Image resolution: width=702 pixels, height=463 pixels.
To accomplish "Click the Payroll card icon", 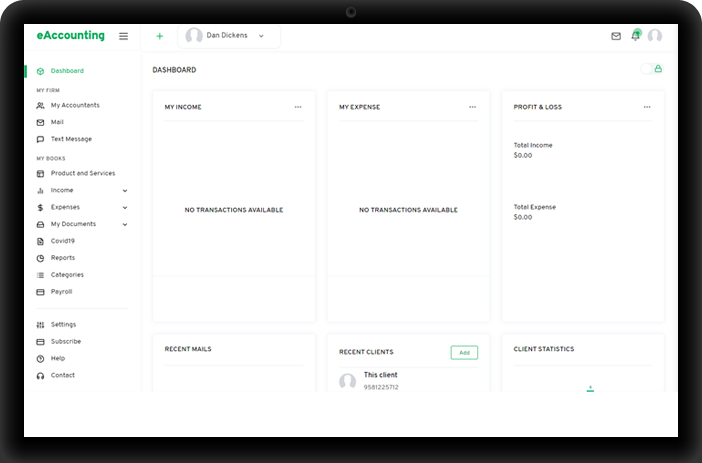I will point(40,292).
